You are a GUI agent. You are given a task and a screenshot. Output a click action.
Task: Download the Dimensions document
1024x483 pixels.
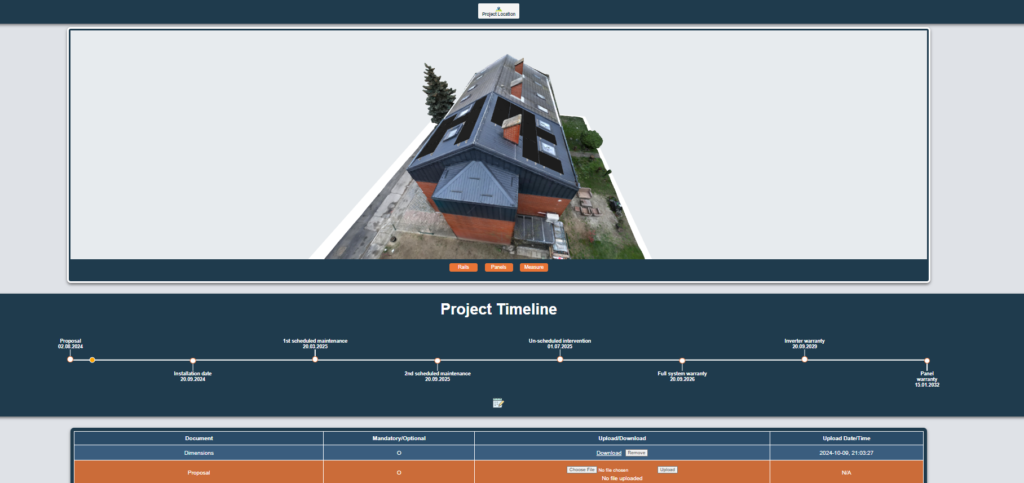609,453
